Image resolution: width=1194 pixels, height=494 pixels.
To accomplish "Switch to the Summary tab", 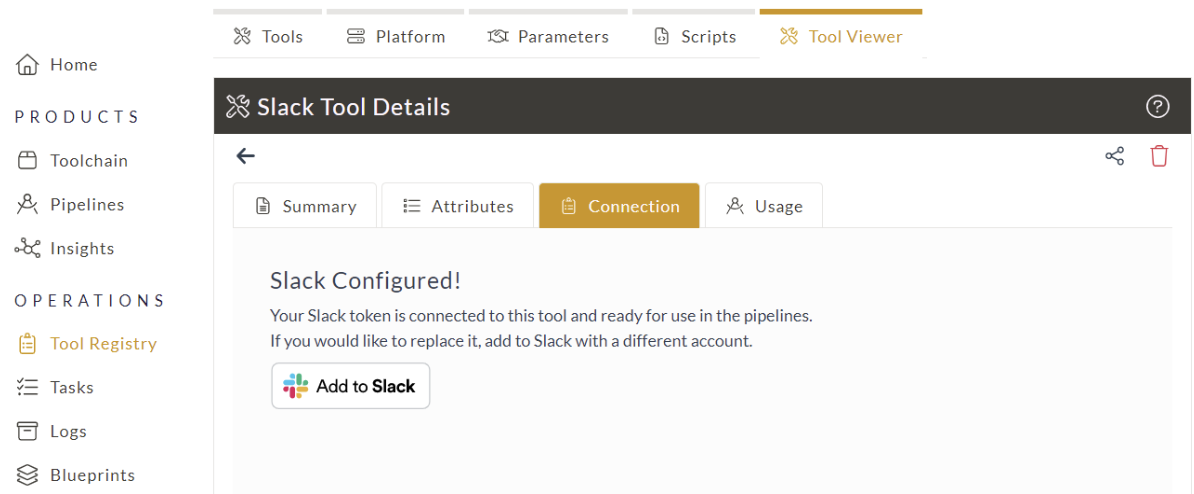I will (x=305, y=206).
